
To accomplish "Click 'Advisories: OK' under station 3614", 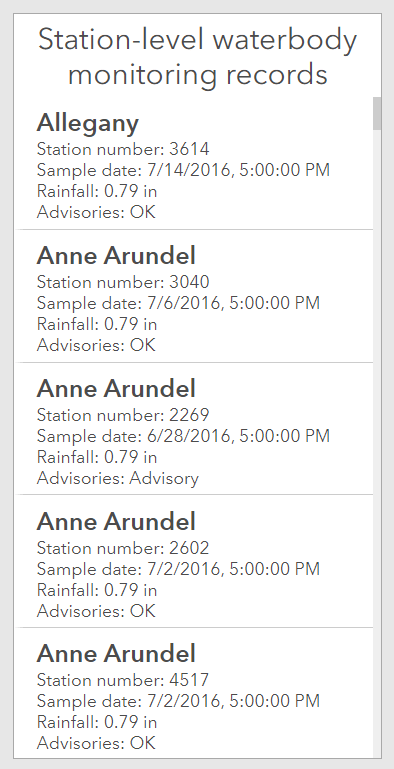I will [x=96, y=212].
